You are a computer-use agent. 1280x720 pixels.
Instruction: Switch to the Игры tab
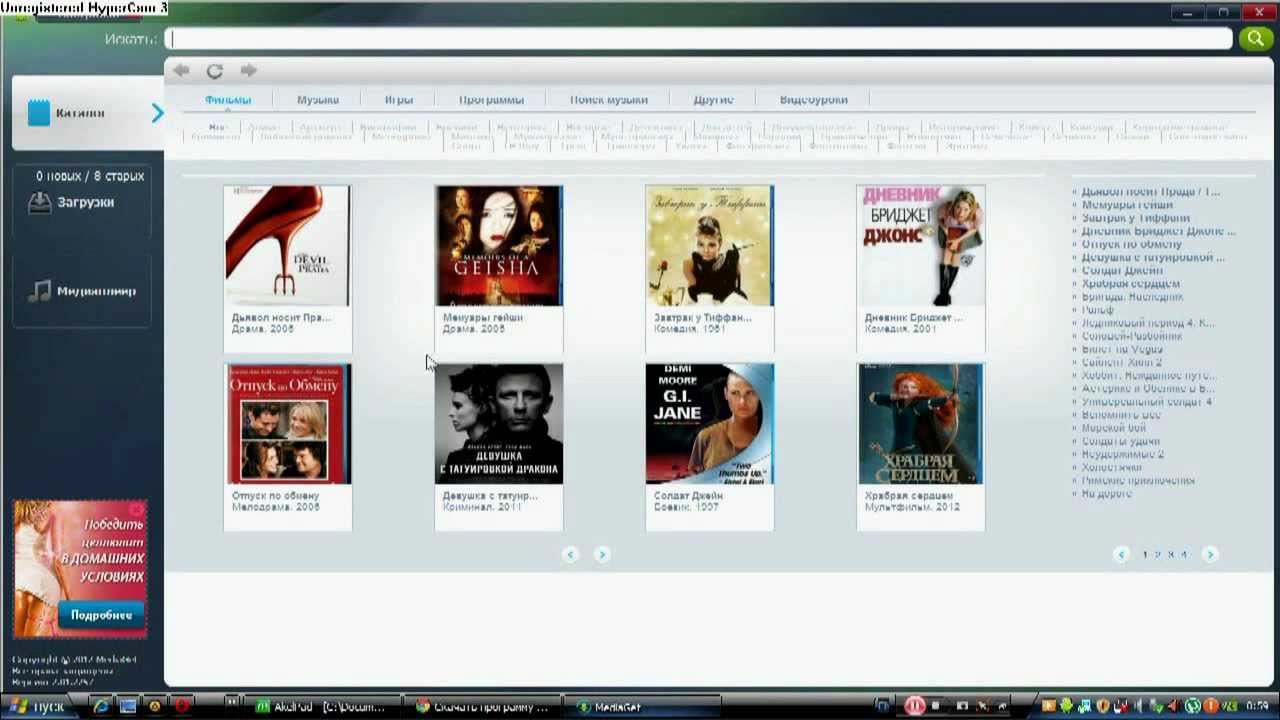click(x=399, y=99)
